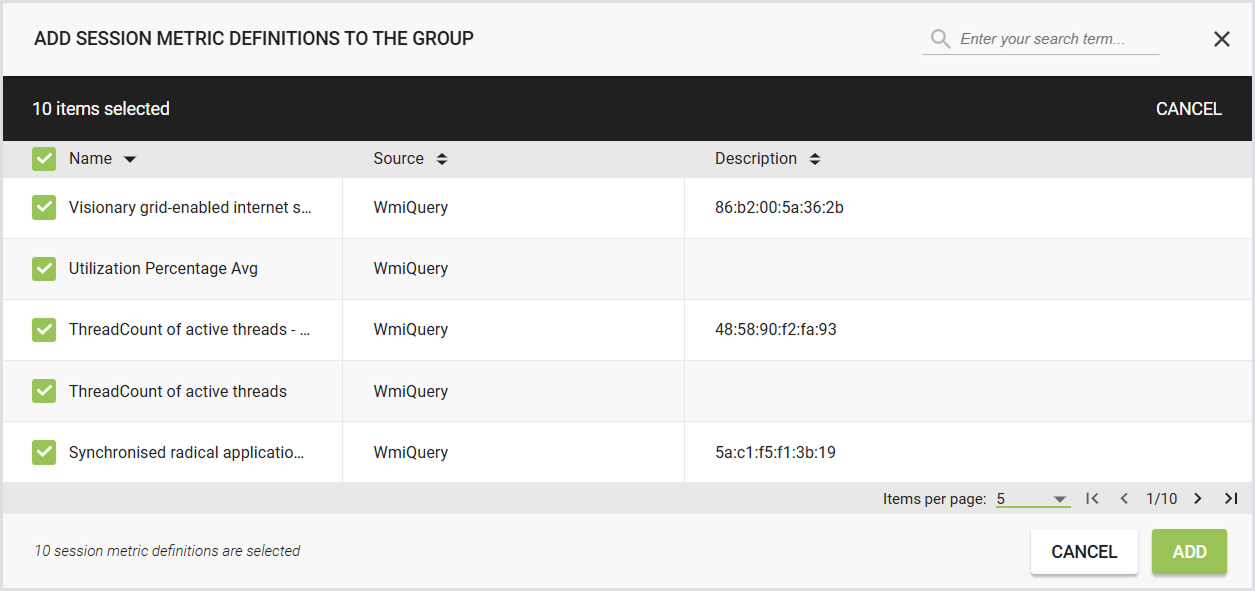Screen dimensions: 1255x591
Task: Click the Description column header label
Action: tap(756, 158)
